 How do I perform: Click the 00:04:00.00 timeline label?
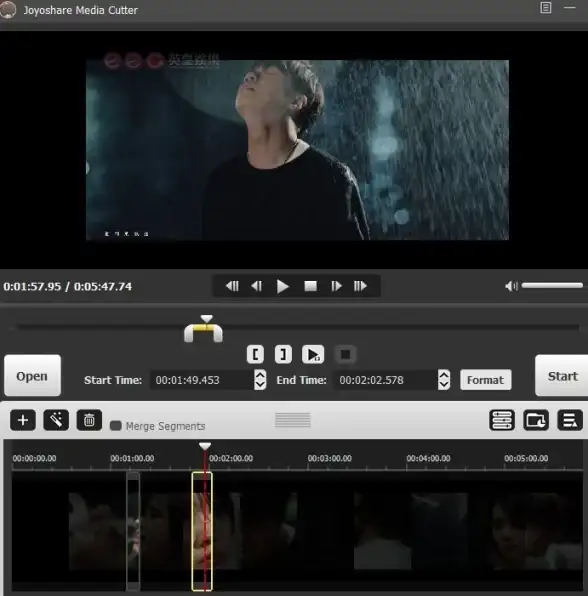pos(428,458)
